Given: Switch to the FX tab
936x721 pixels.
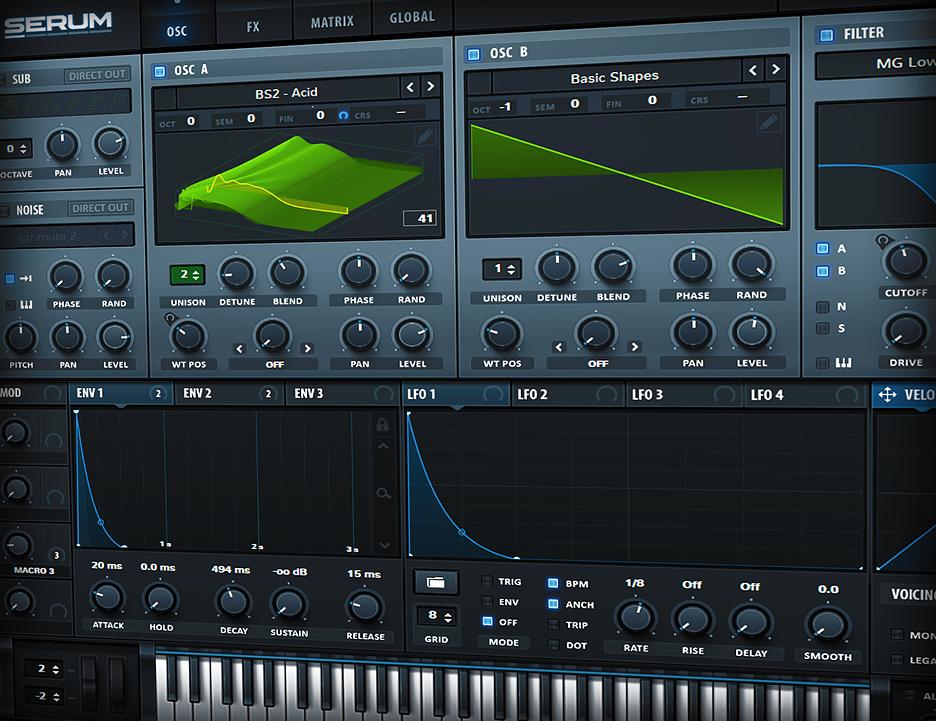Looking at the screenshot, I should (x=253, y=26).
